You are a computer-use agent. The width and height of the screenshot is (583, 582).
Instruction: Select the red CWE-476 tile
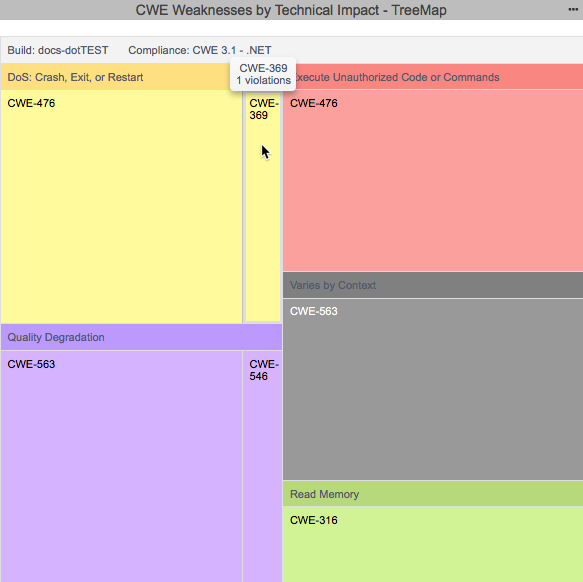pos(433,180)
